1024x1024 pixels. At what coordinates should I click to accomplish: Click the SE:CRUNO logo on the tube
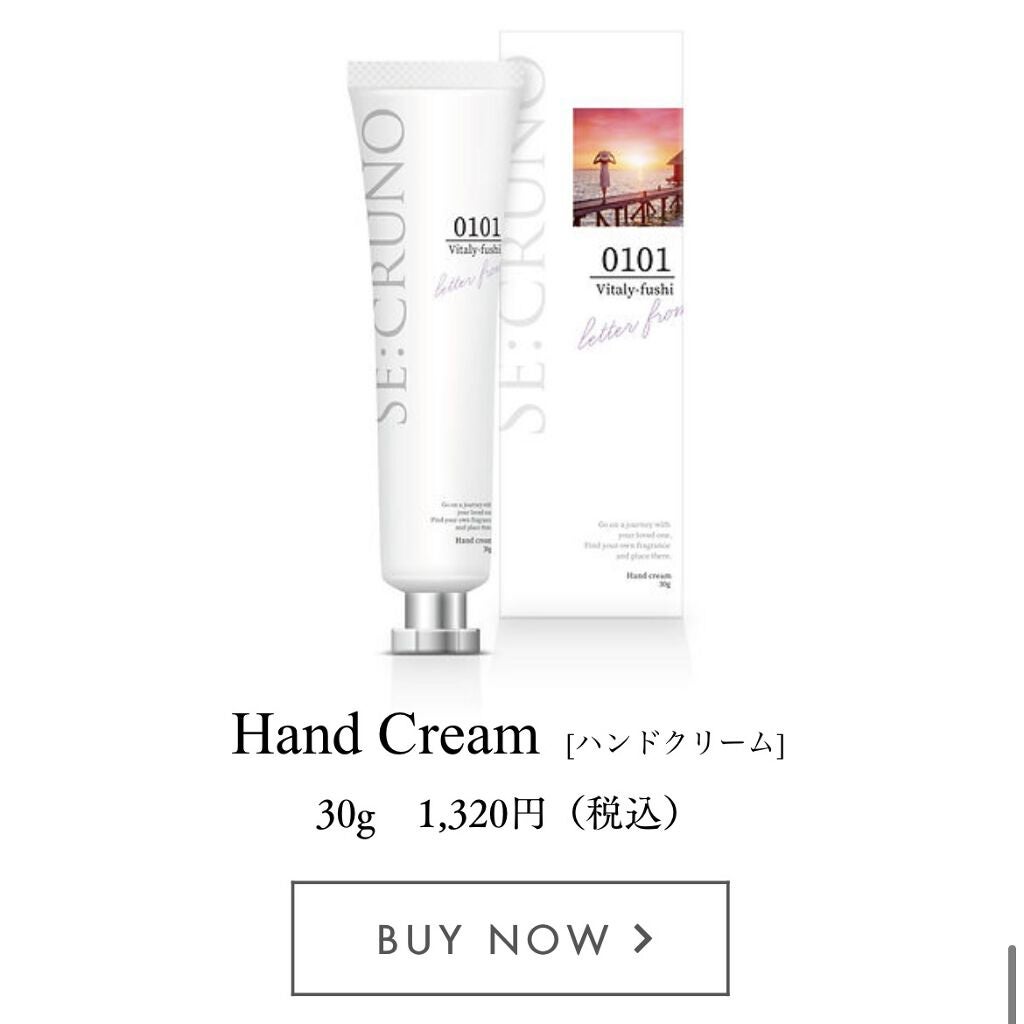point(390,268)
